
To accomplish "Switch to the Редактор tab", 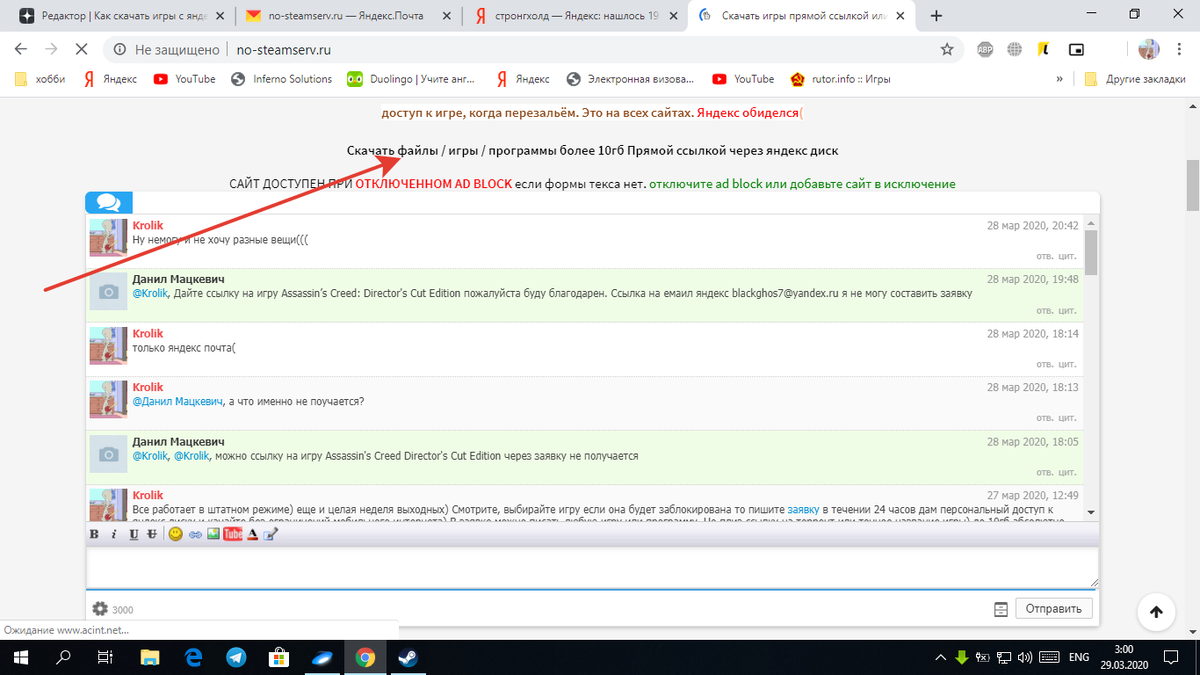I will coord(122,16).
